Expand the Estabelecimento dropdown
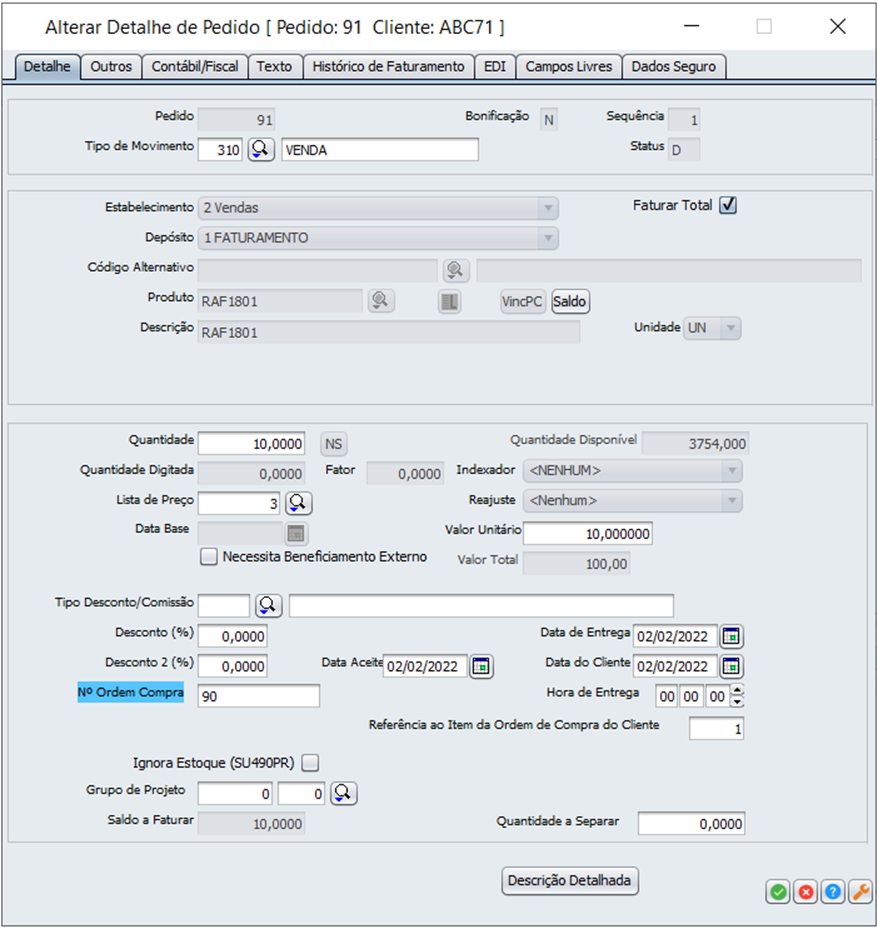Screen dimensions: 878x929 point(548,208)
